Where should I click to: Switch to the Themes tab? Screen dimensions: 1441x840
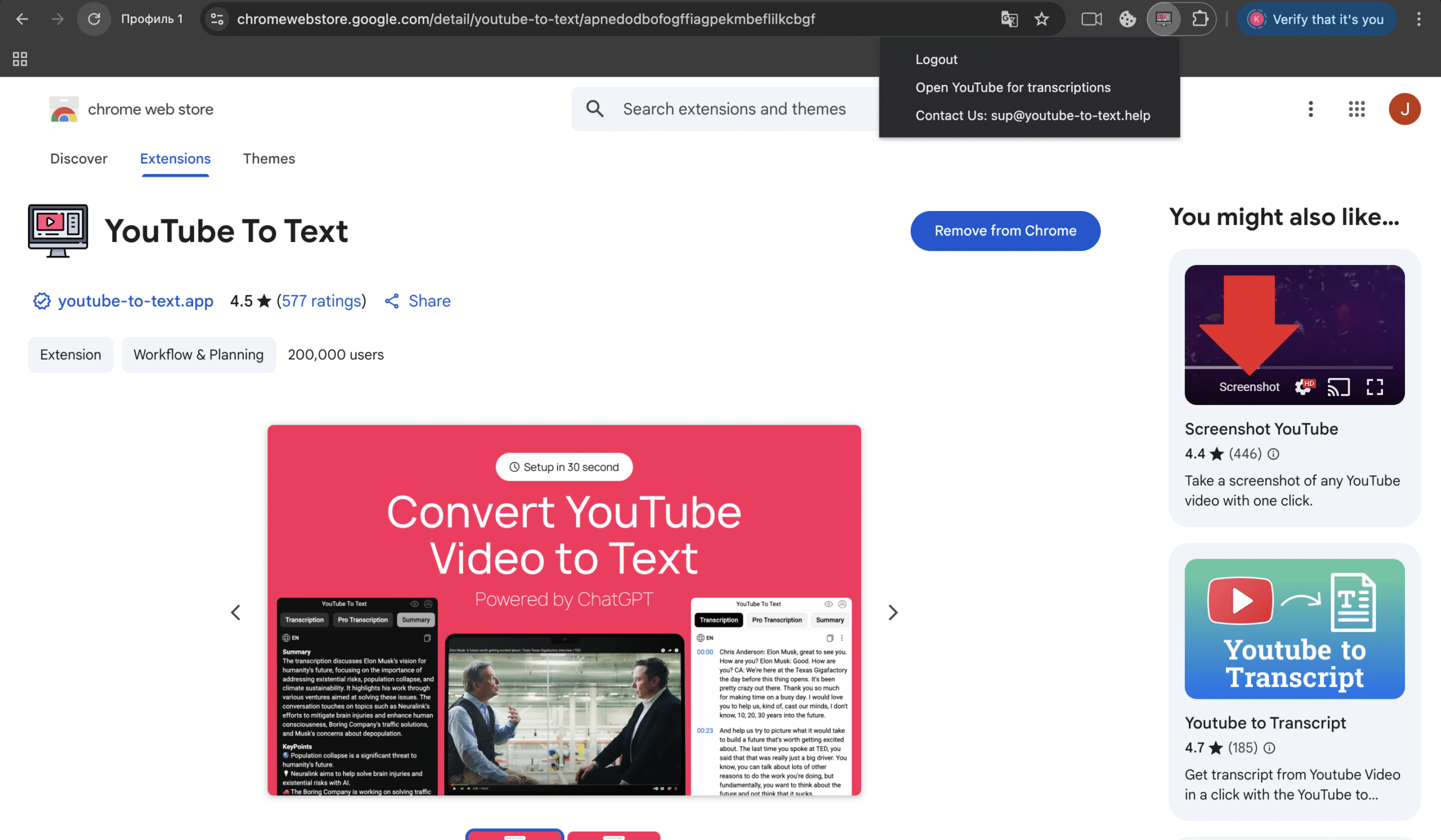point(268,158)
